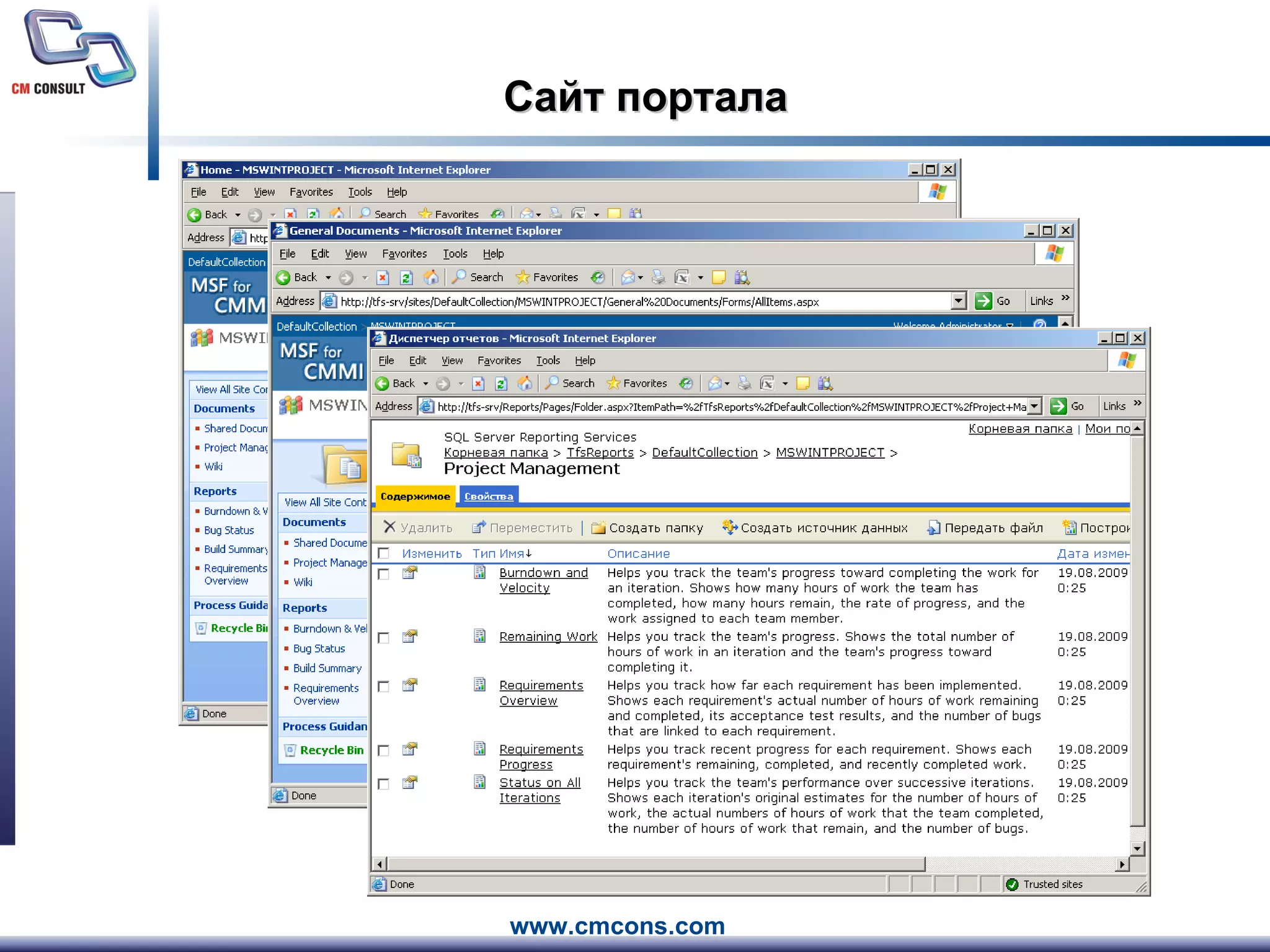Open Bug Status report in Home window sidebar
Screen dimensions: 1270x952
(229, 530)
